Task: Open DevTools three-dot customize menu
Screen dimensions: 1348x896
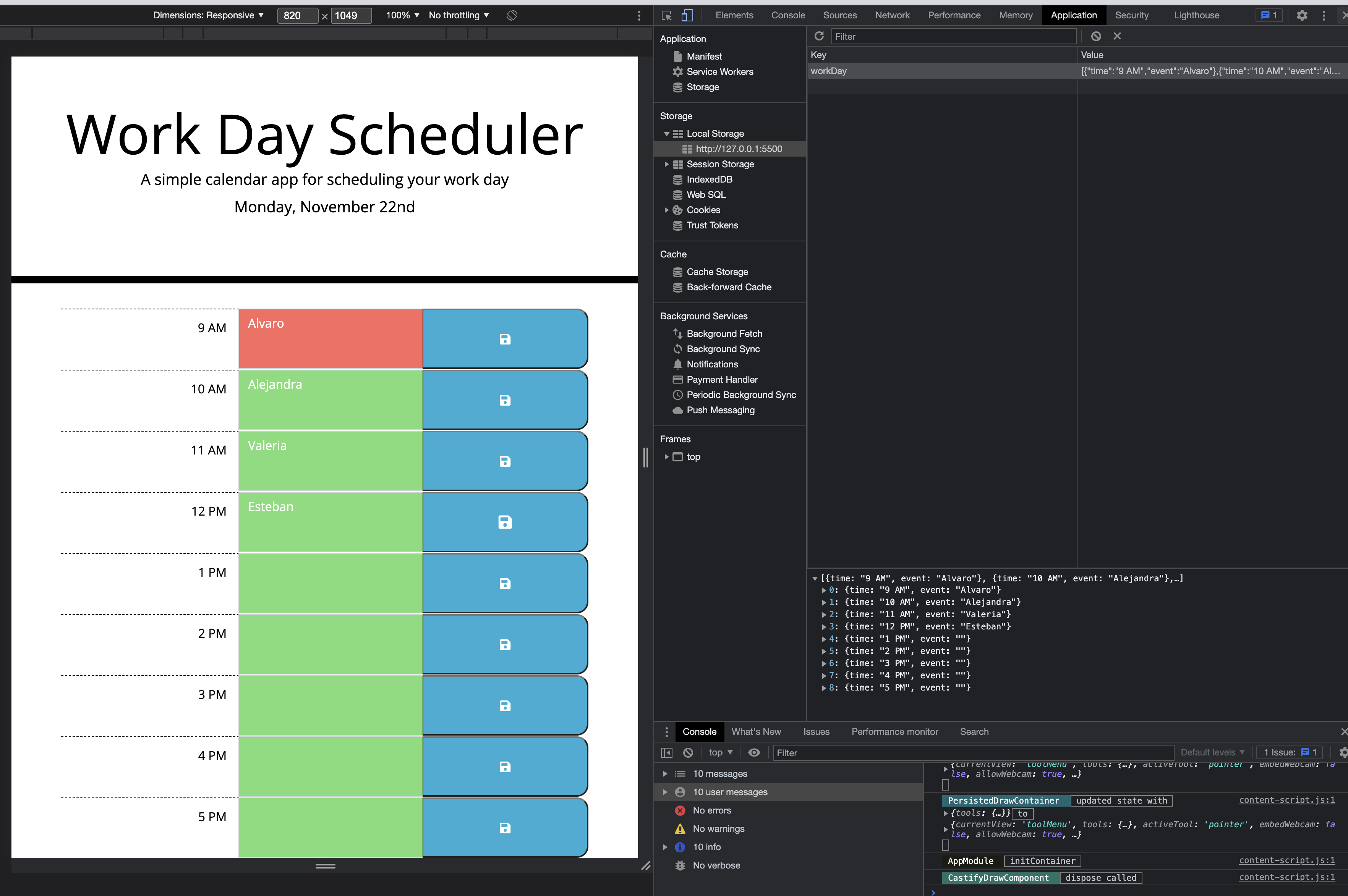Action: click(x=1324, y=15)
